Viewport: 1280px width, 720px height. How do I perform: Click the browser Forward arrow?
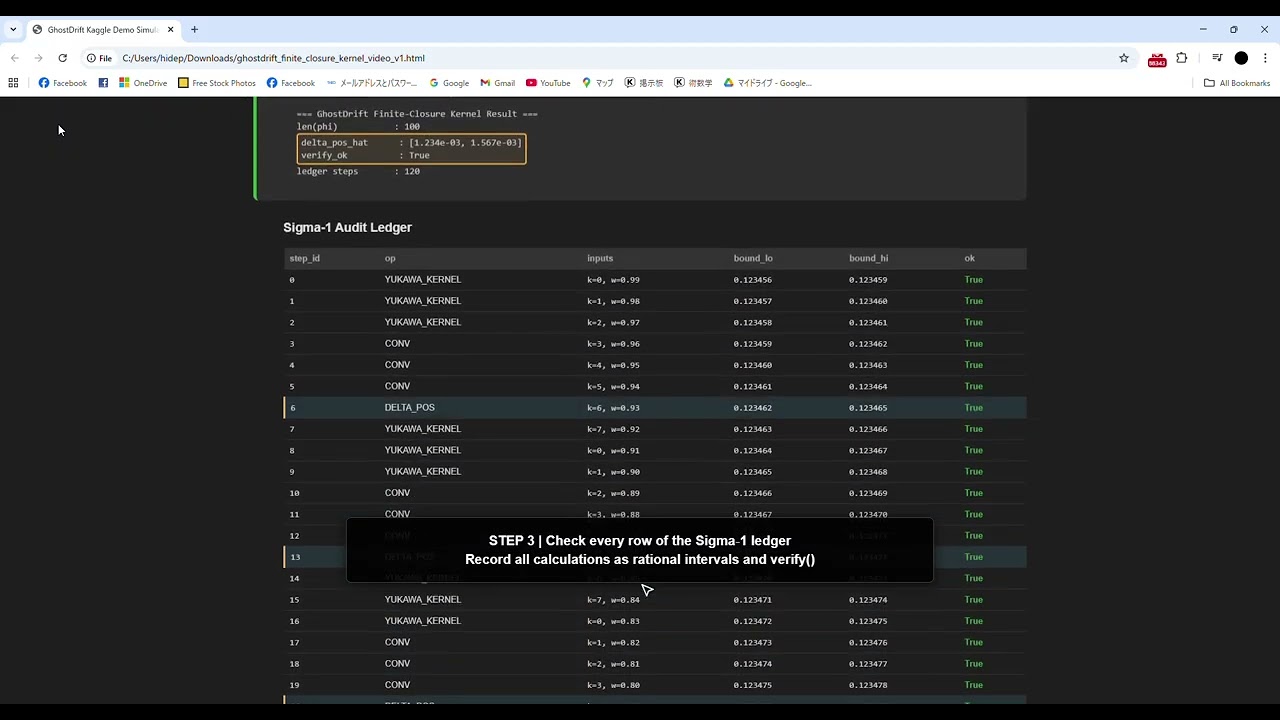pos(38,58)
